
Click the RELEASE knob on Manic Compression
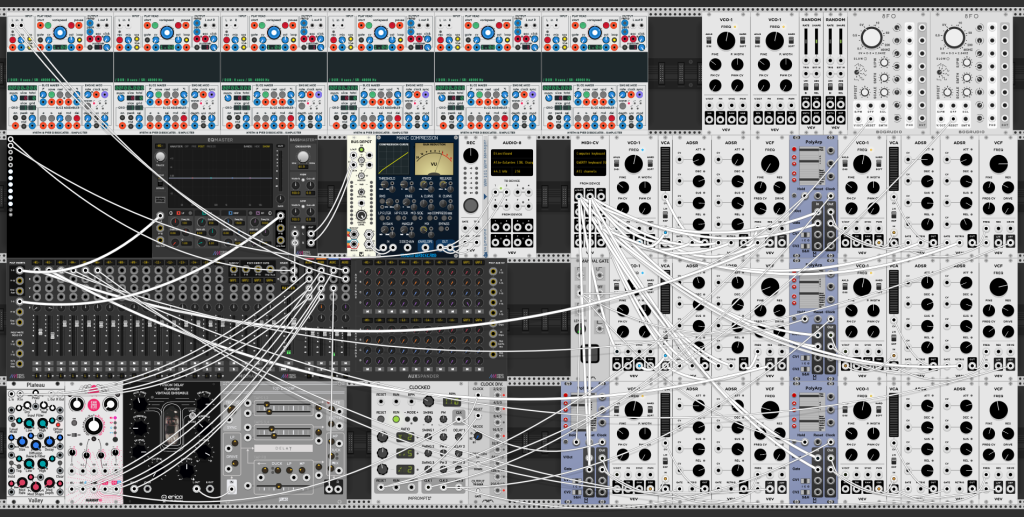click(443, 184)
